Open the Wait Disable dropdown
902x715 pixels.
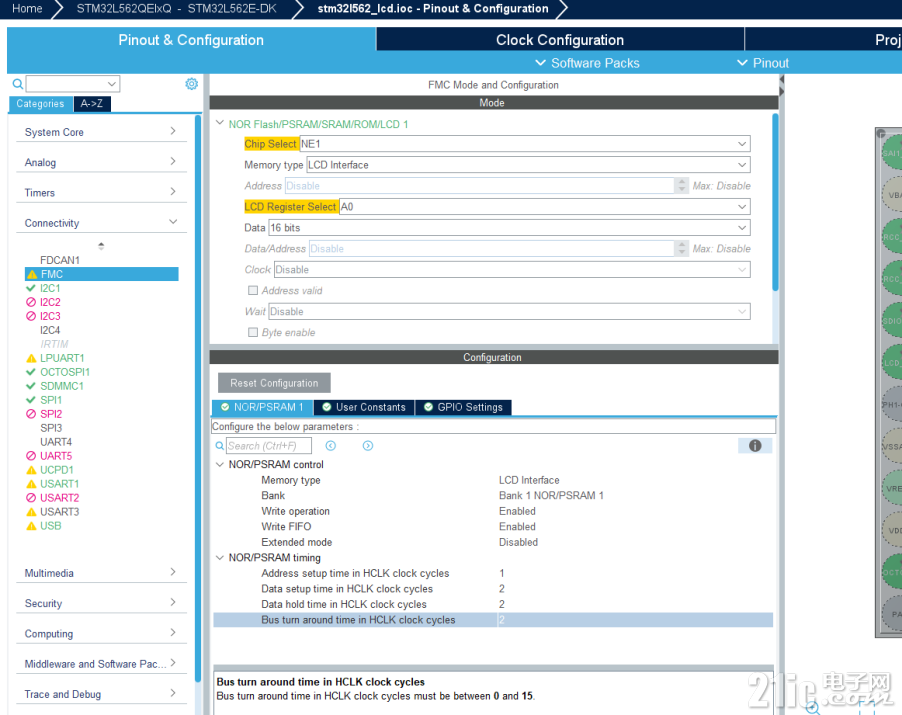[509, 312]
